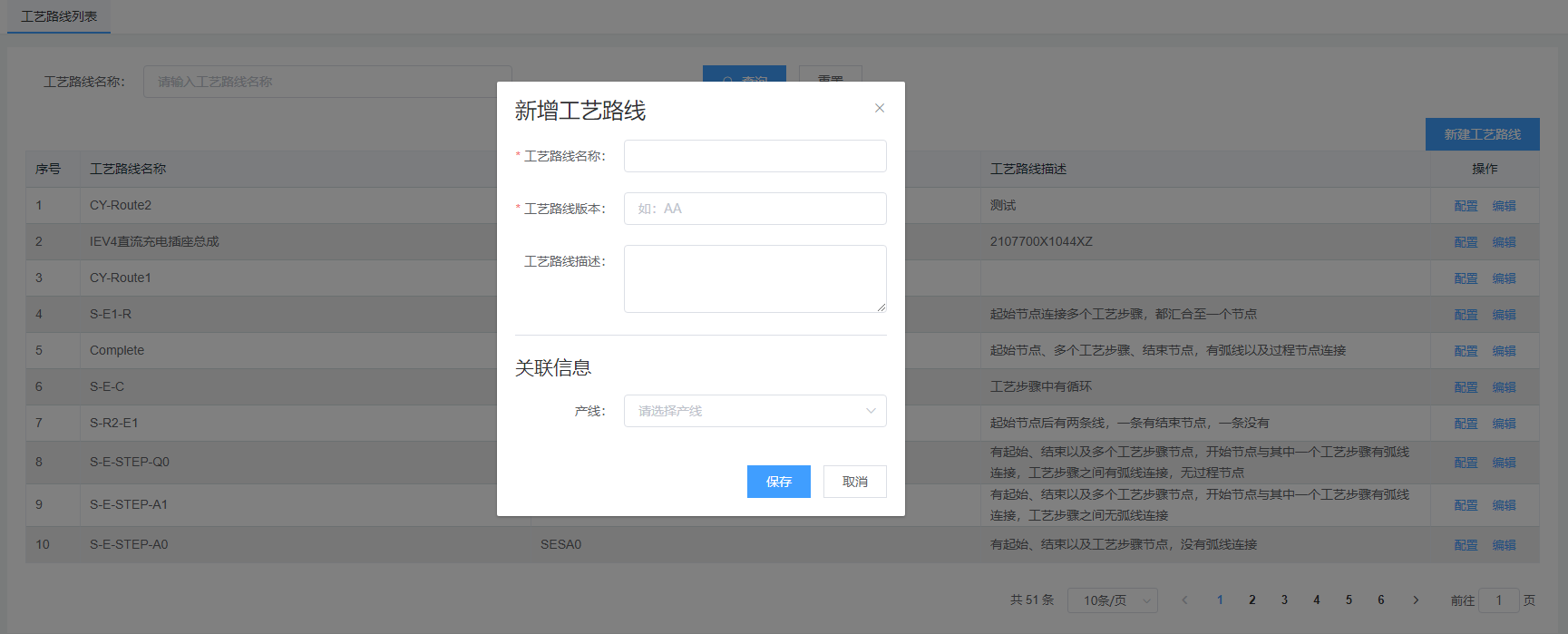
Task: Click the 前往 page number input
Action: [1498, 600]
